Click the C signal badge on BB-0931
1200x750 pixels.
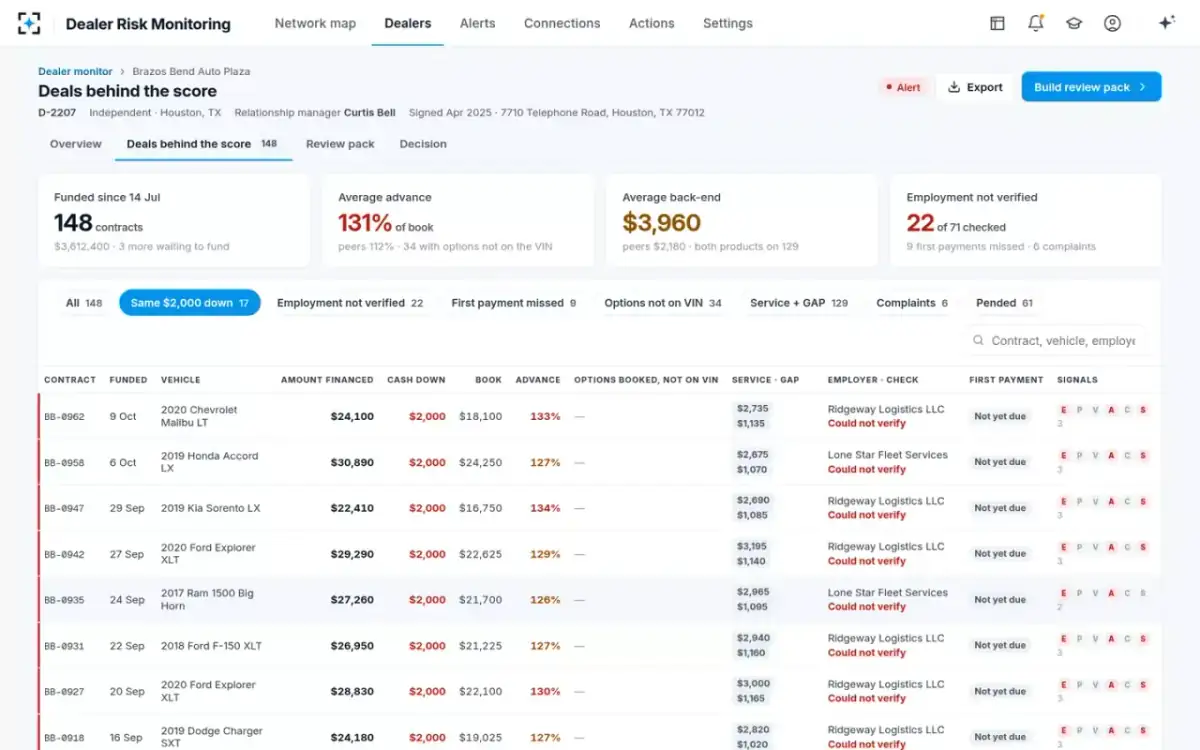pyautogui.click(x=1127, y=639)
